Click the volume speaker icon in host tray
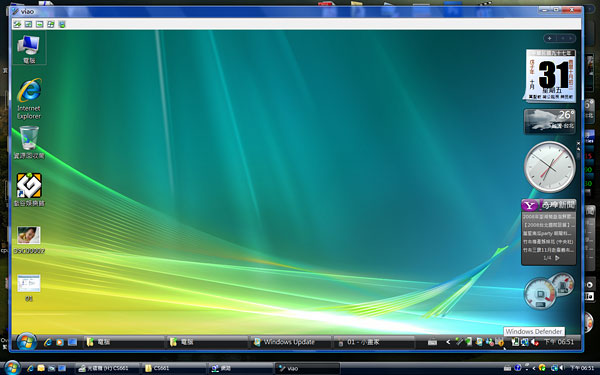 coord(561,368)
